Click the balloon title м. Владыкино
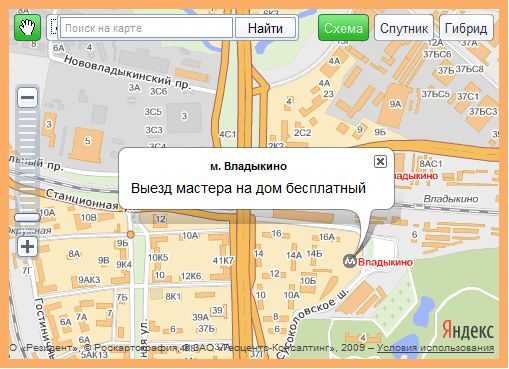Viewport: 509px width, 369px height. click(x=248, y=166)
